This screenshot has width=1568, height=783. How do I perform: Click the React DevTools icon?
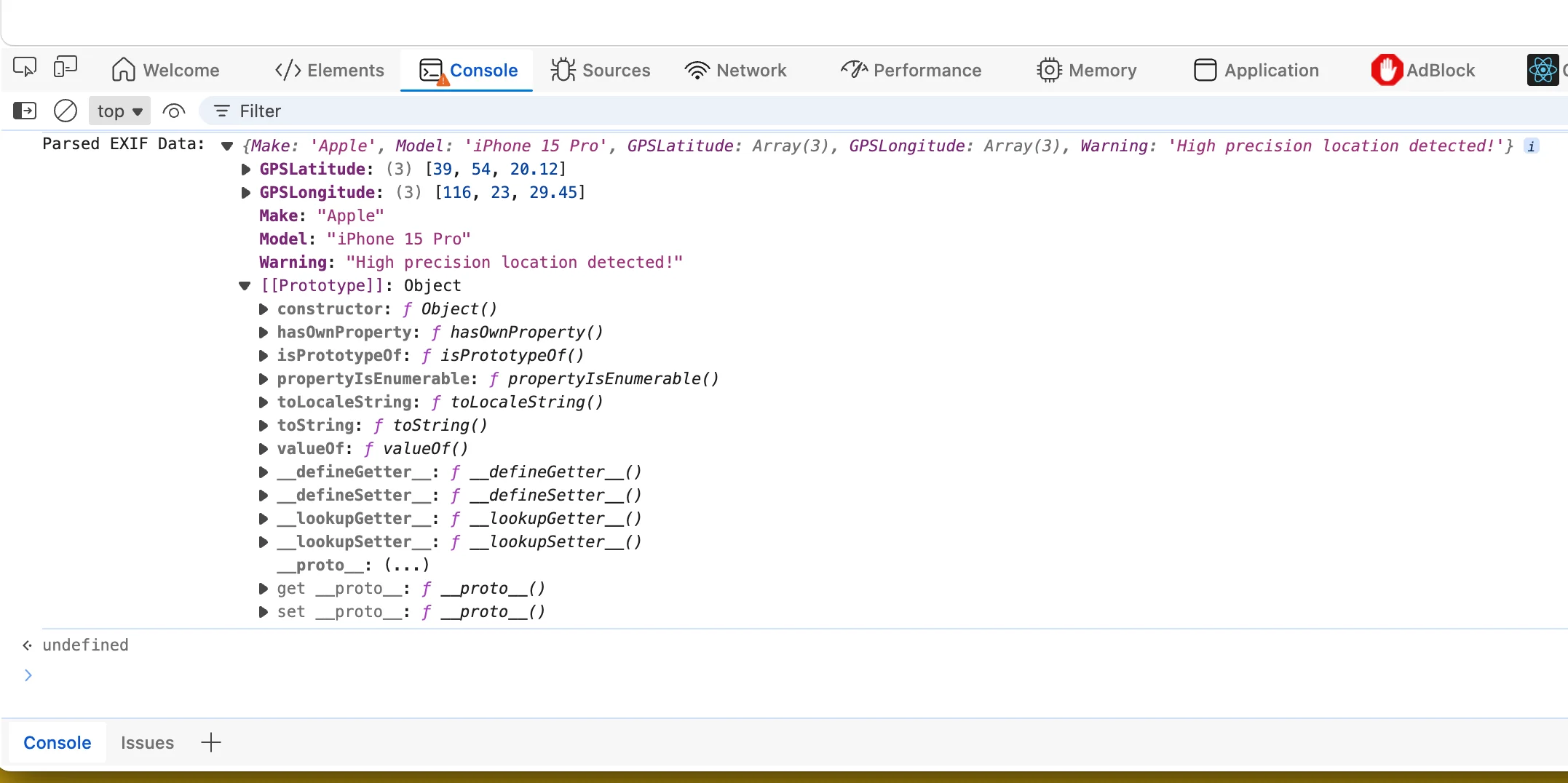[1543, 70]
